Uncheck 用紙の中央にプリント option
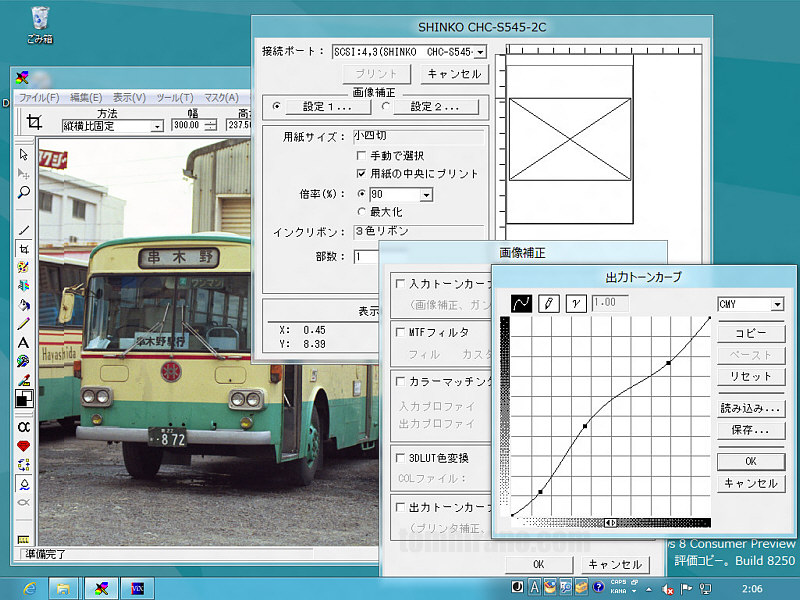The width and height of the screenshot is (800, 600). click(x=362, y=173)
